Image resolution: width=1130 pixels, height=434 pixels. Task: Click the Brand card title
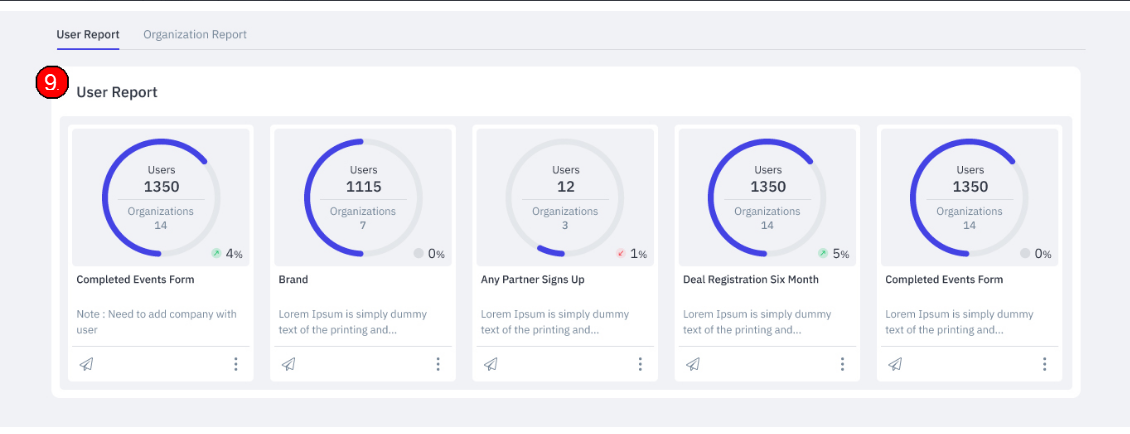click(x=293, y=280)
